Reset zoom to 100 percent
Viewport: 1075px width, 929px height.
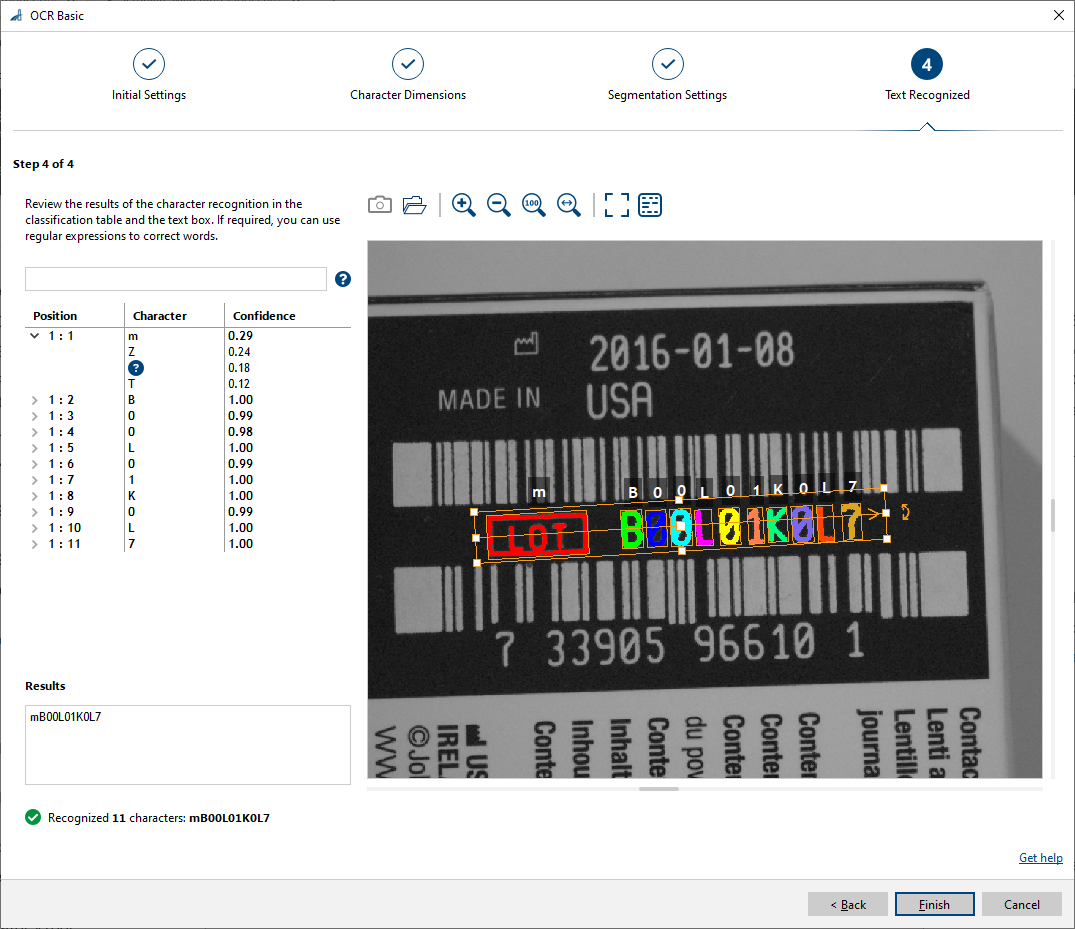click(533, 204)
